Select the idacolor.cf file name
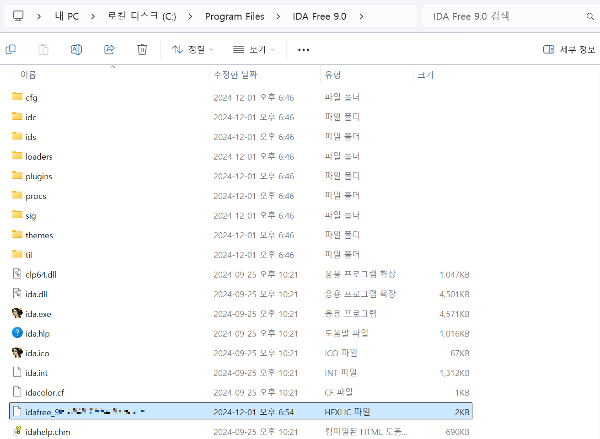 [45, 392]
